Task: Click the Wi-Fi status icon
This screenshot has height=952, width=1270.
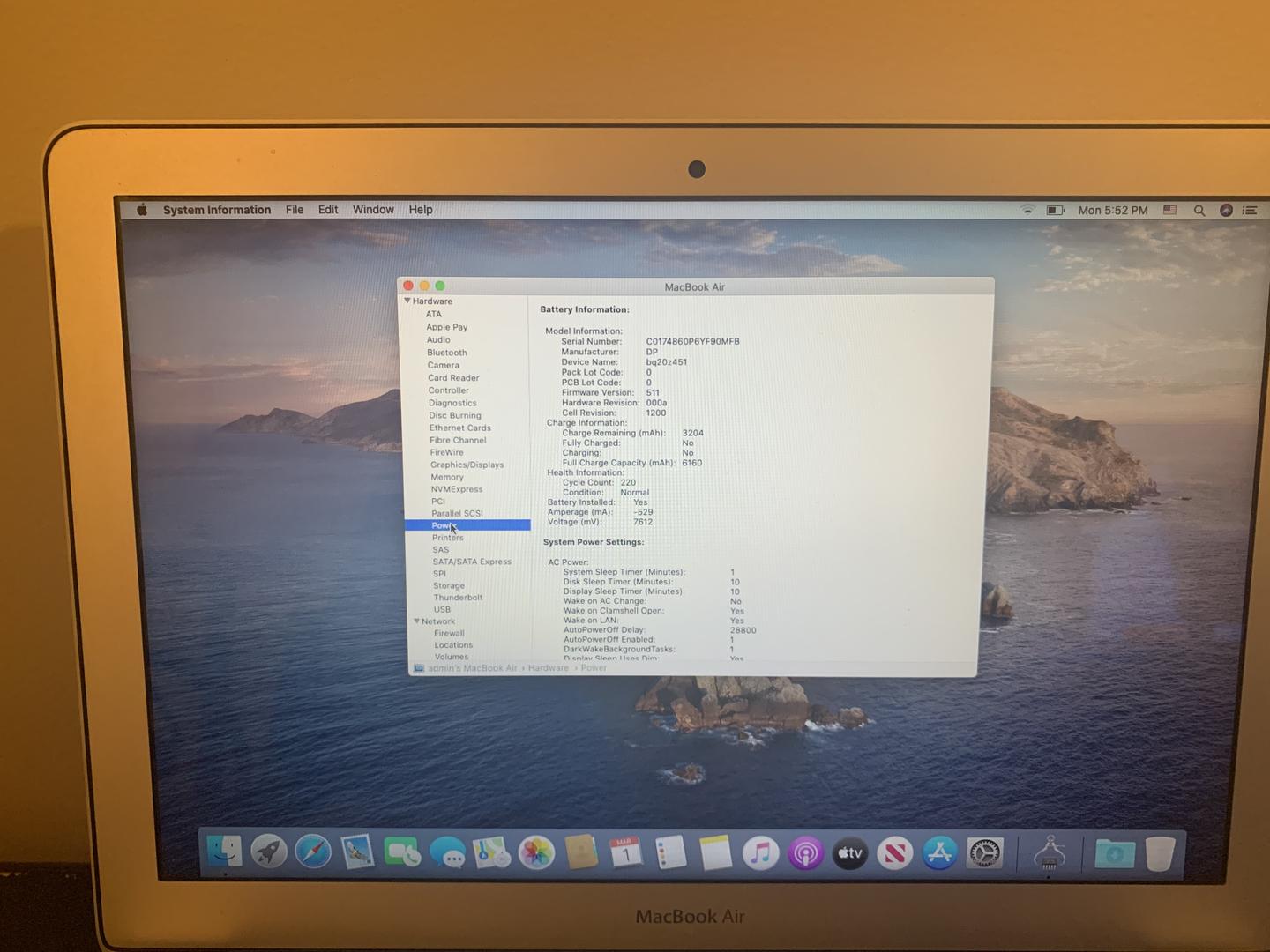Action: pos(1027,210)
